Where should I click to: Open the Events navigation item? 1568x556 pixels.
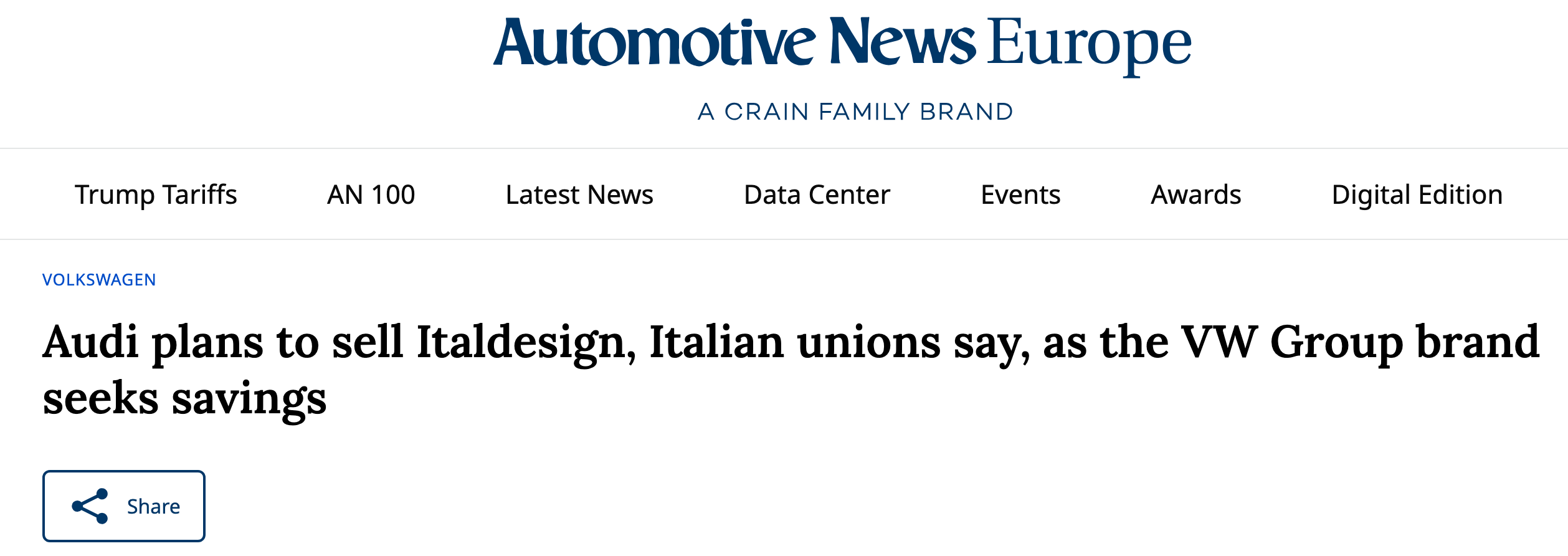click(1020, 194)
